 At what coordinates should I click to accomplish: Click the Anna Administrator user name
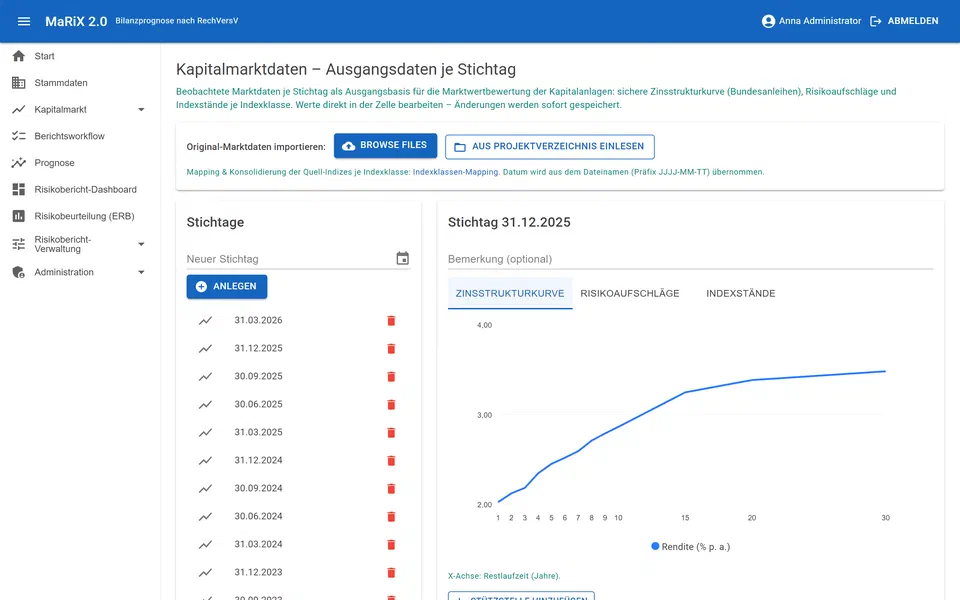[820, 21]
